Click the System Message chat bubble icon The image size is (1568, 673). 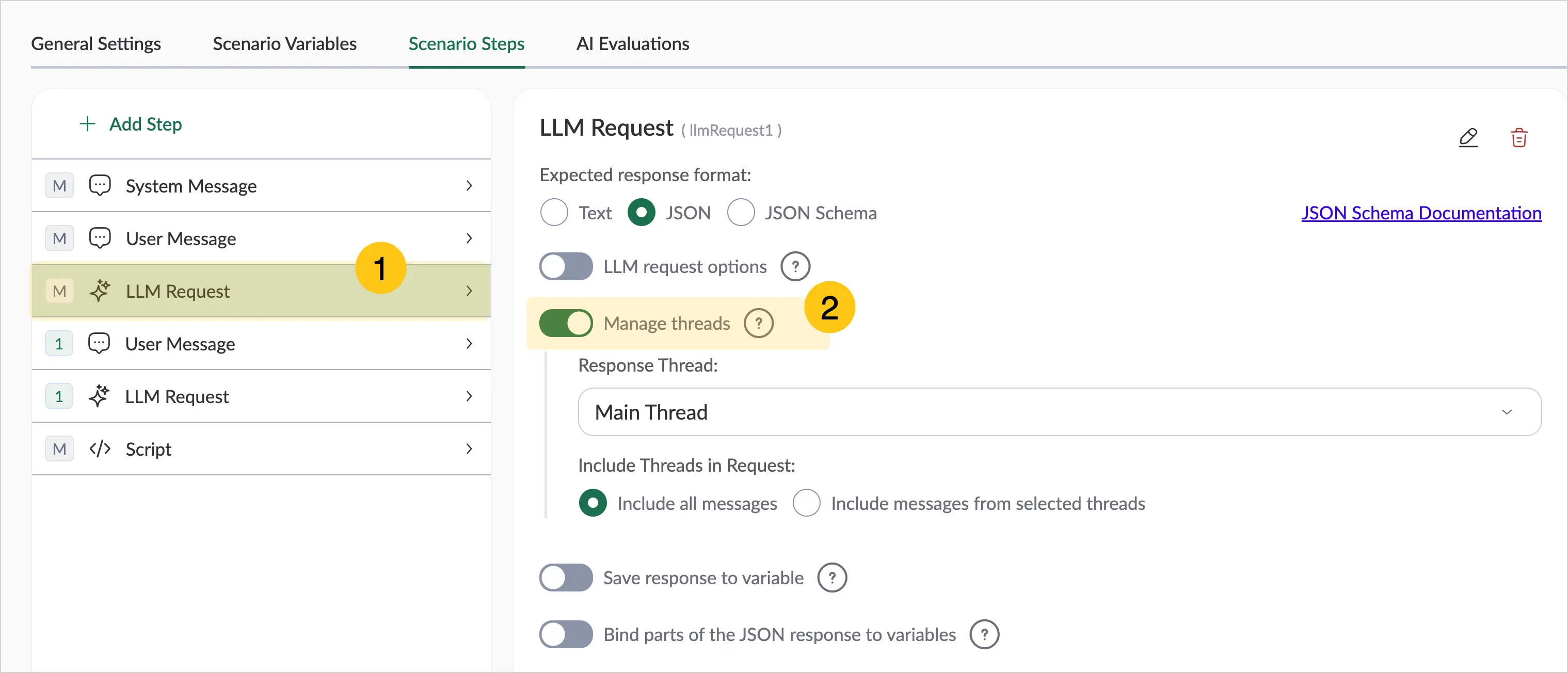click(100, 186)
